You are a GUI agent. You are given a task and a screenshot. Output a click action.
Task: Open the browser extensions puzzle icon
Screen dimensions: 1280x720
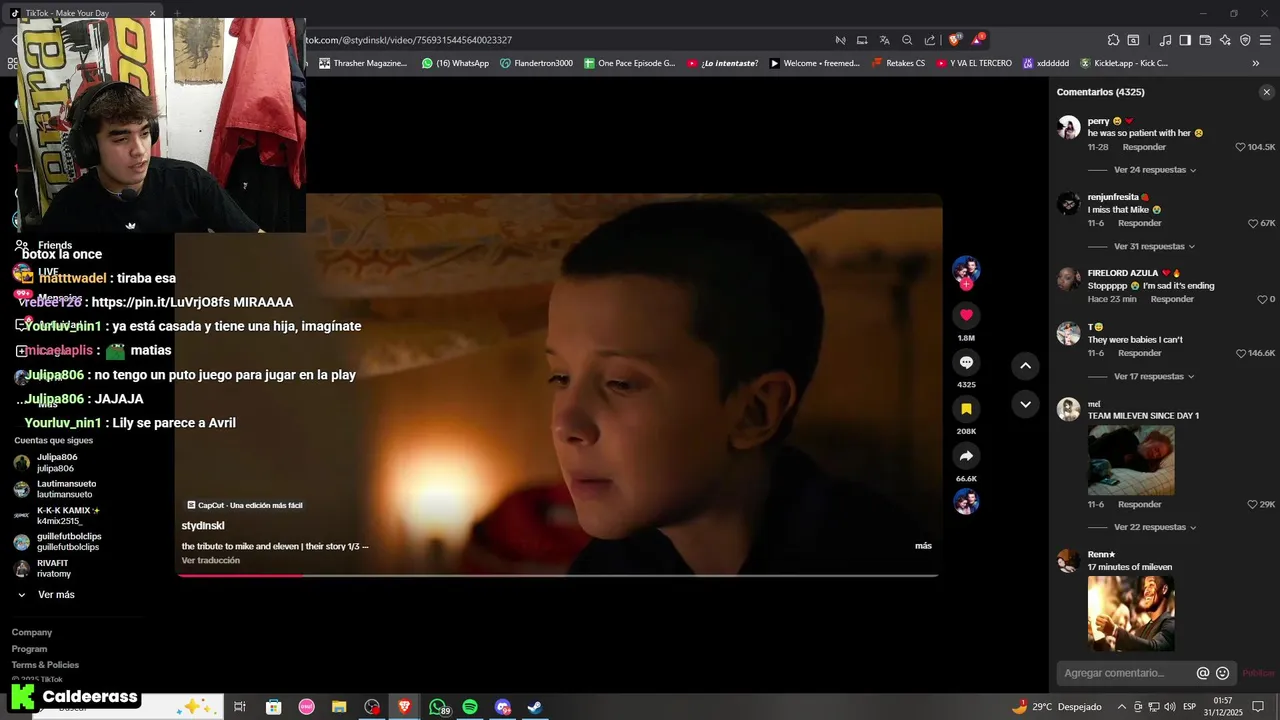1113,40
